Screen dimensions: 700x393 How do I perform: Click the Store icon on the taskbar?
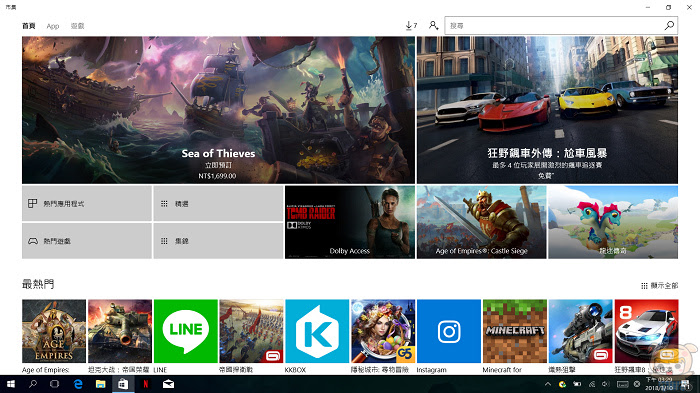point(123,384)
